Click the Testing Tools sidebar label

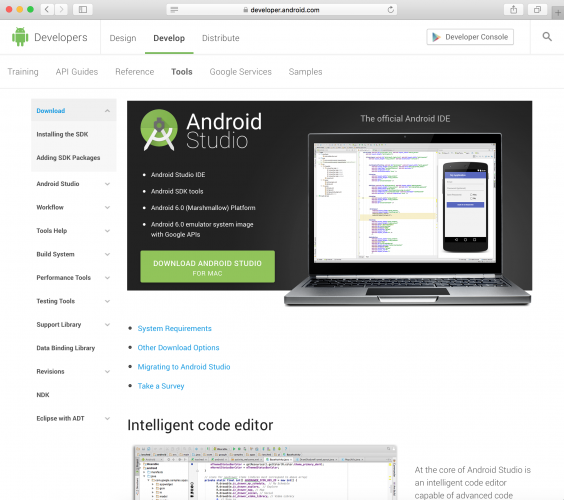pos(56,301)
